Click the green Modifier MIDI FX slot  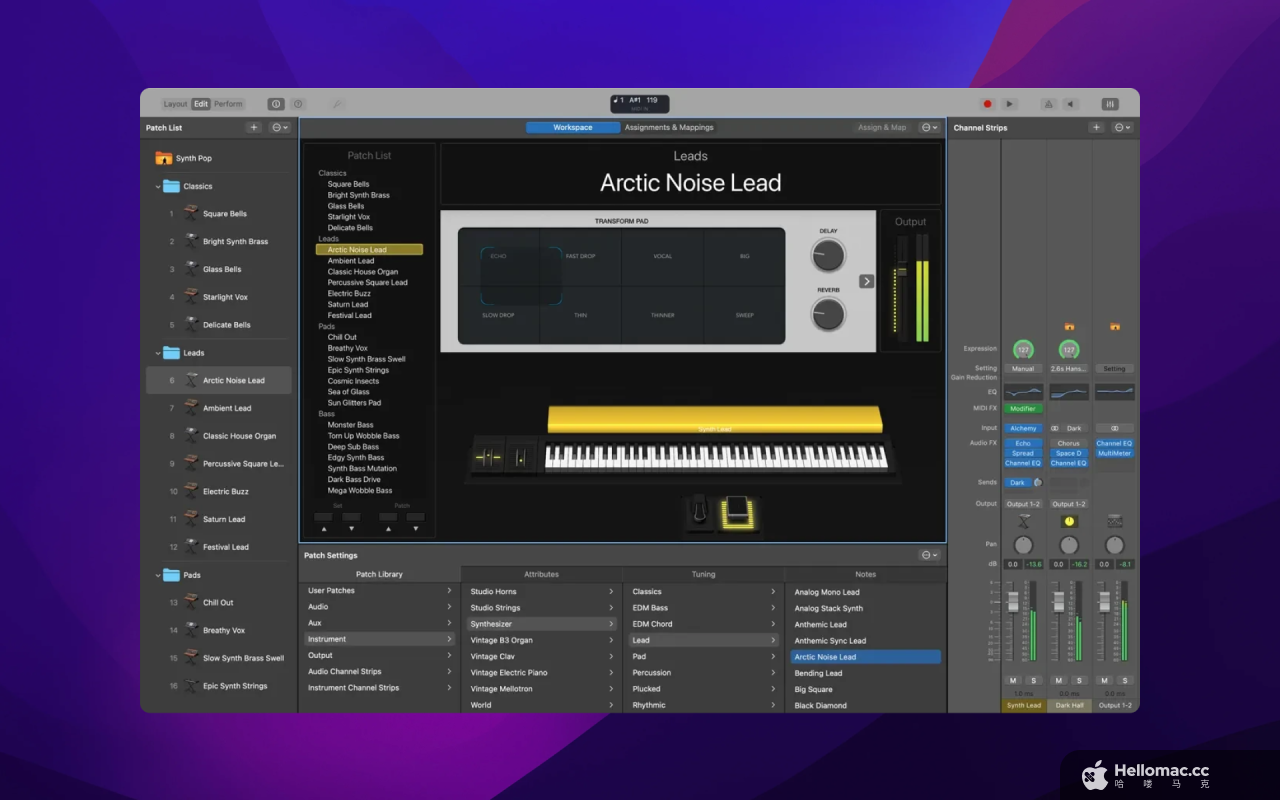1023,408
